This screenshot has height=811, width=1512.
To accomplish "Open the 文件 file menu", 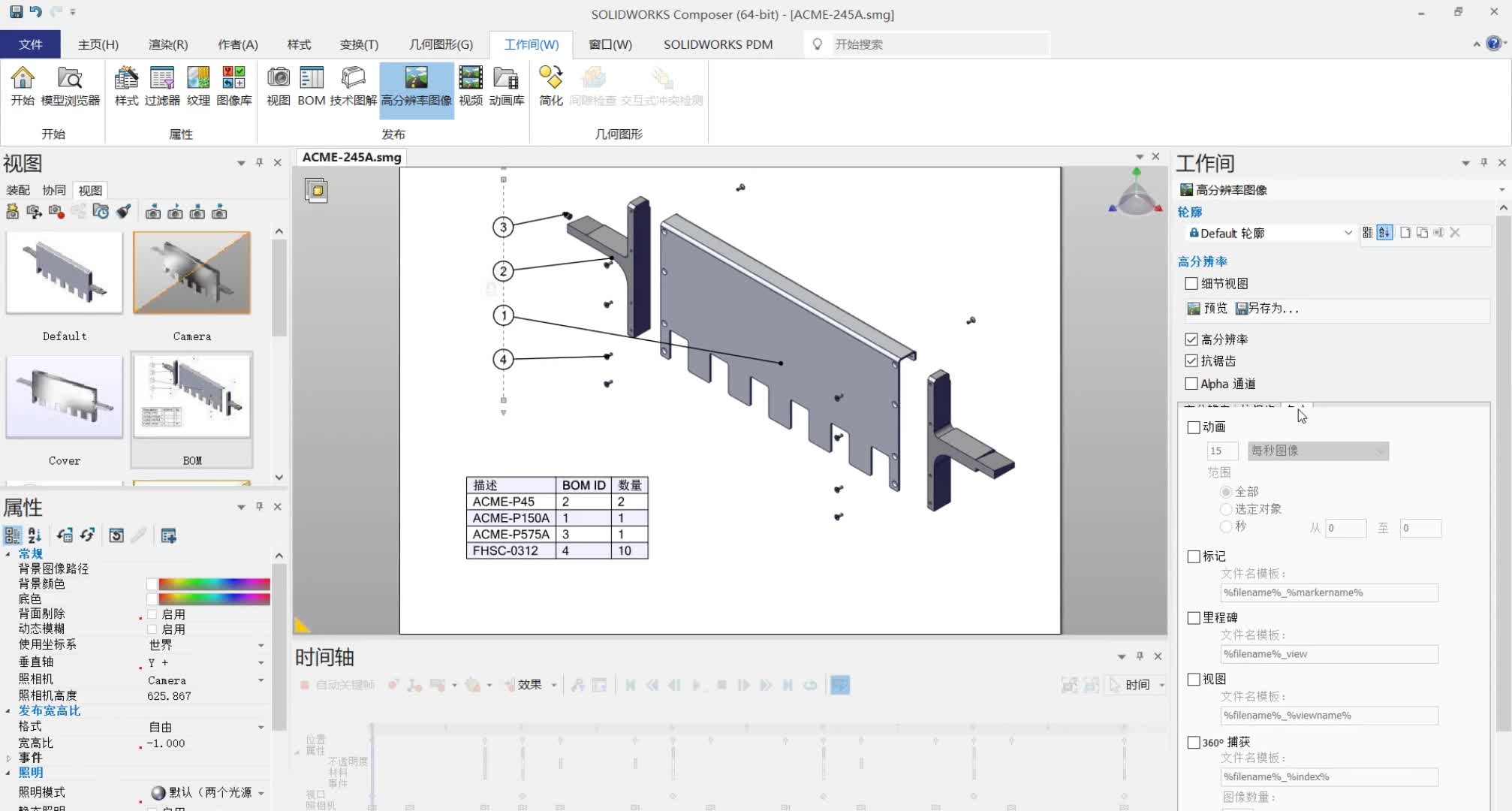I will pyautogui.click(x=30, y=44).
